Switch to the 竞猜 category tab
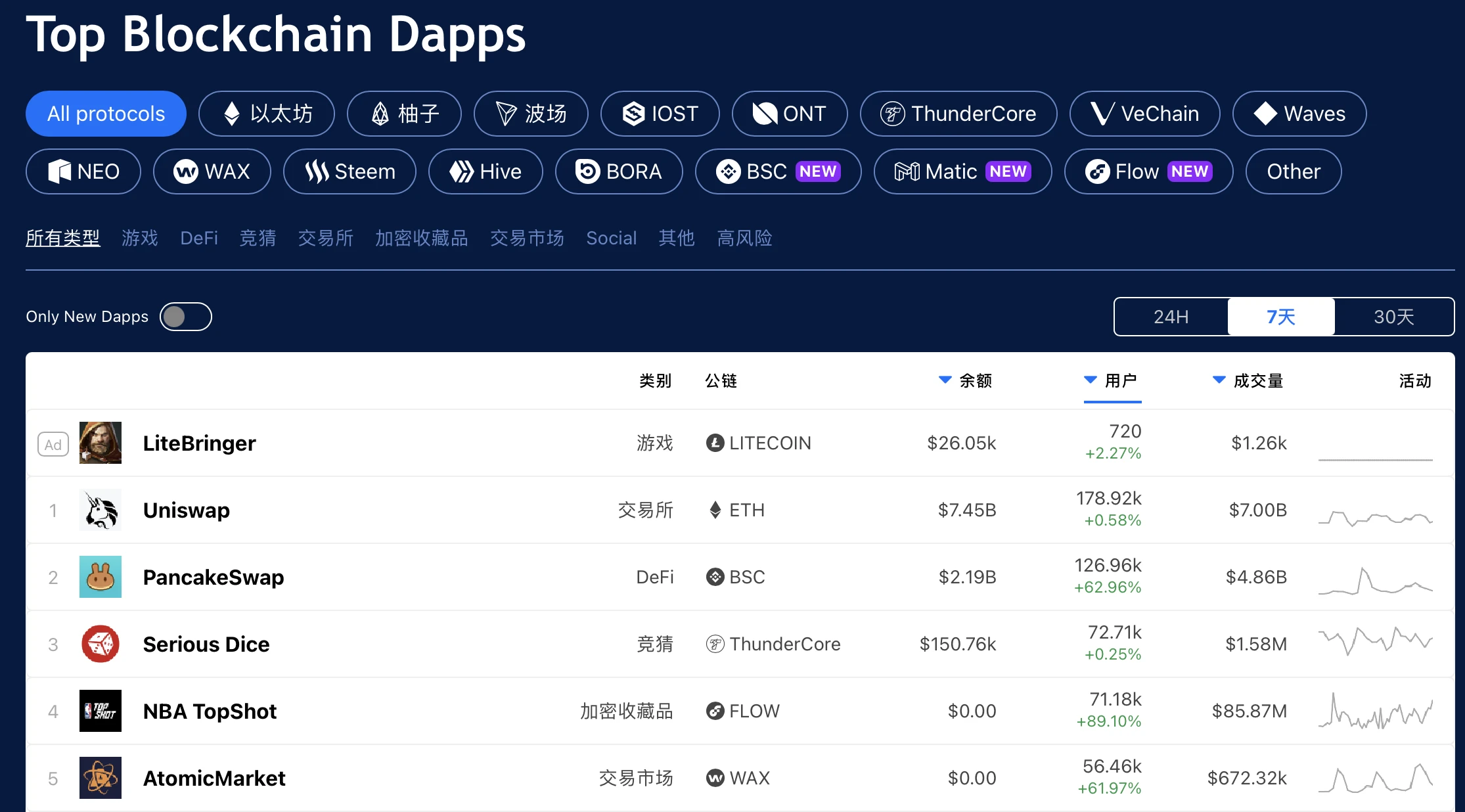Viewport: 1465px width, 812px height. 258,238
